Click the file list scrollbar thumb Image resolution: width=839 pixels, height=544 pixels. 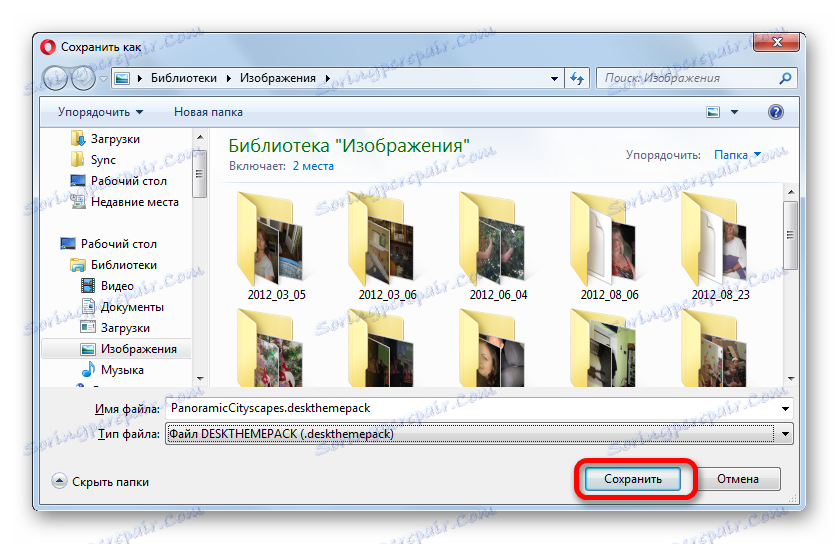[x=791, y=235]
